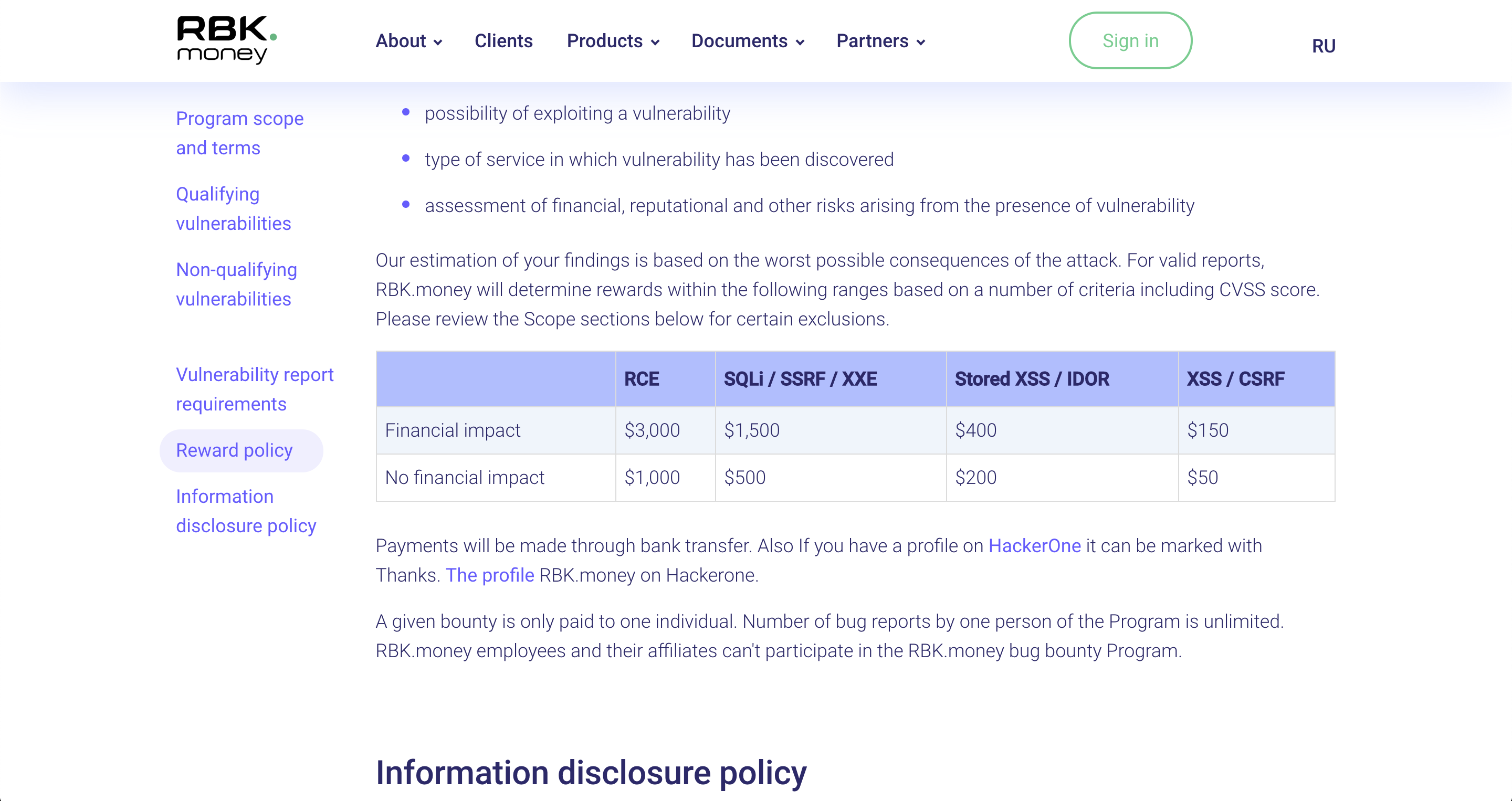Expand the Partners dropdown
The width and height of the screenshot is (1512, 801).
pos(880,40)
